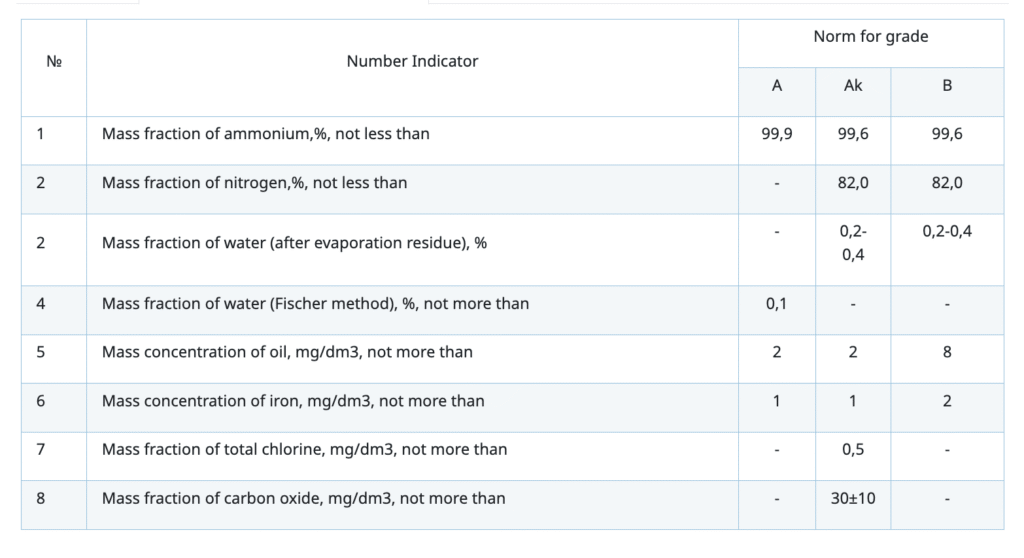Click the 99,9 ammonium value cell
The height and width of the screenshot is (558, 1024).
(777, 134)
